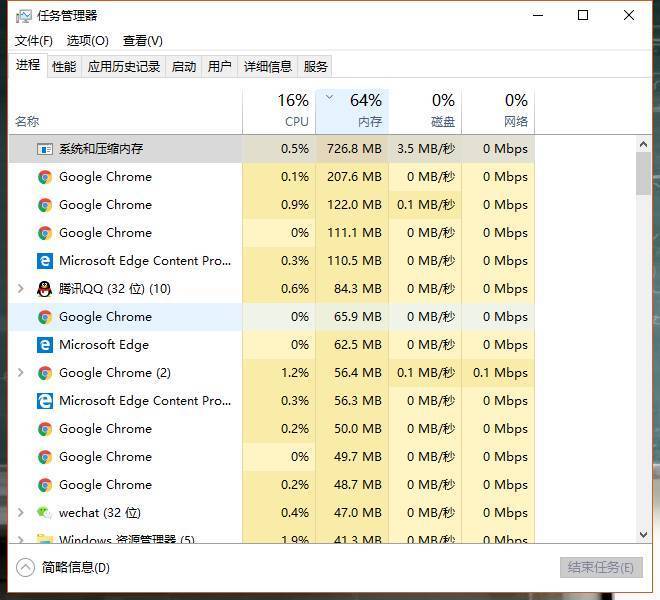
Task: Click the vertical scrollbar down arrow
Action: click(x=643, y=535)
